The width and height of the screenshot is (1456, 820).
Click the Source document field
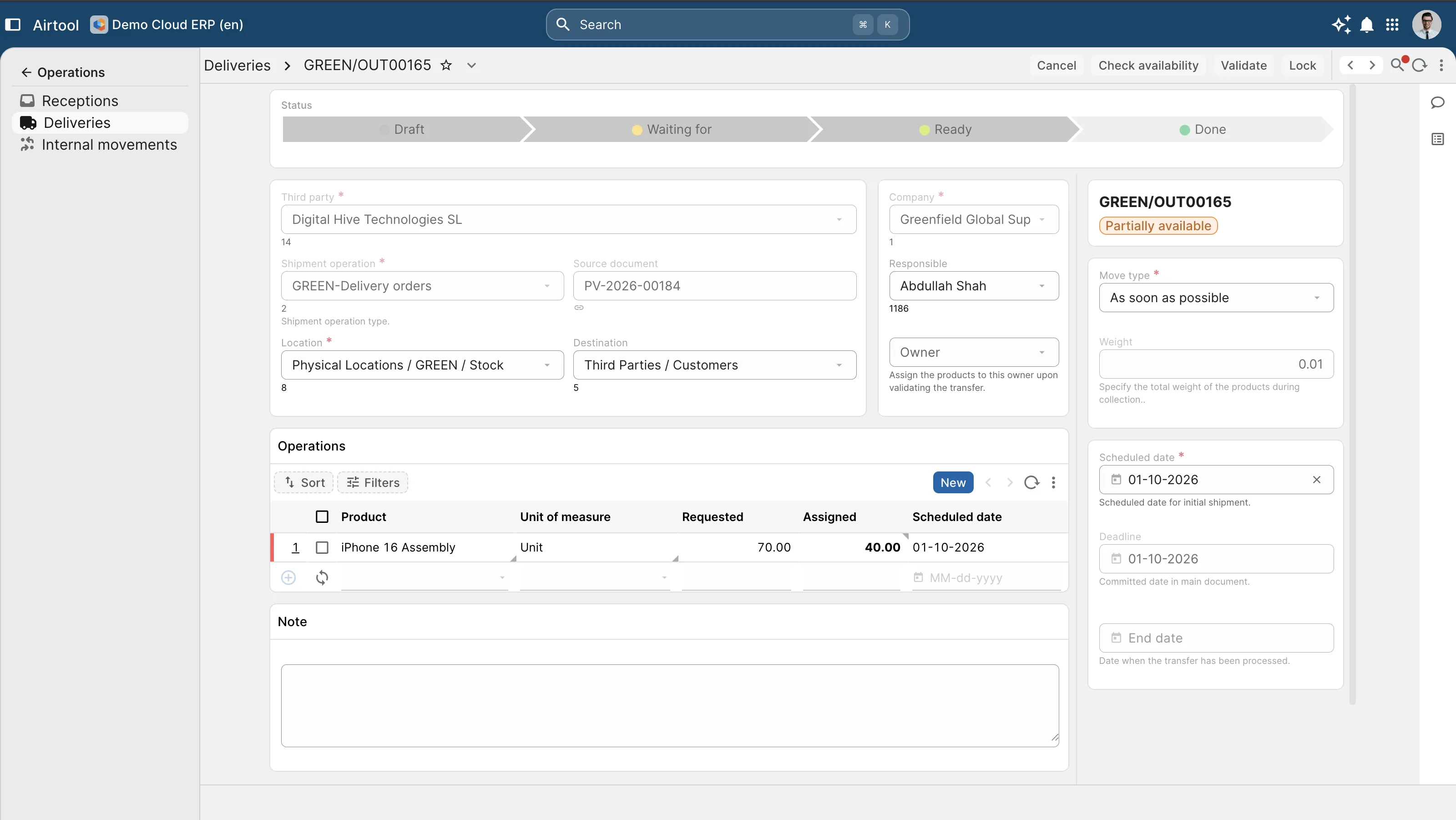coord(714,285)
